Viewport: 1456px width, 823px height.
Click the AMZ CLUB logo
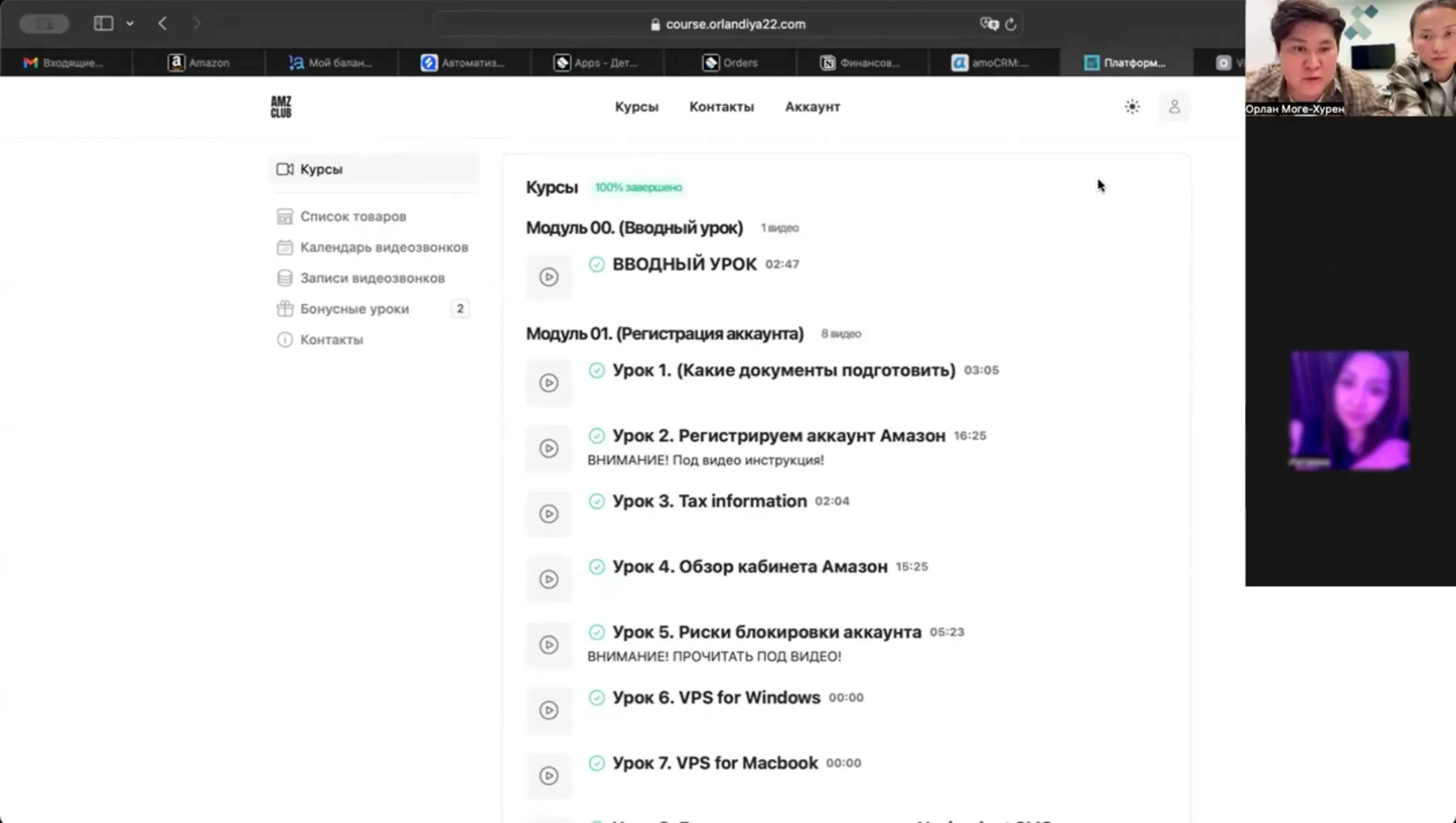click(281, 107)
